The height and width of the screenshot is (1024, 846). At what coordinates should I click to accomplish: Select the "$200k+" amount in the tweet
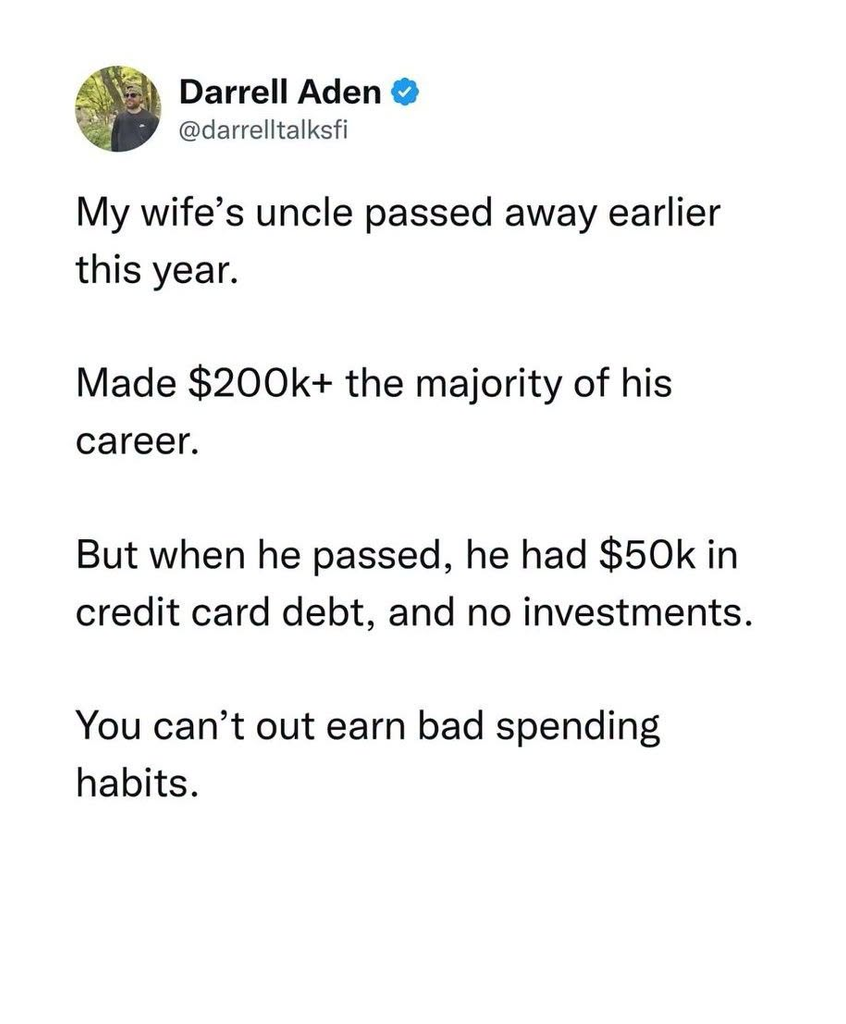(x=261, y=383)
